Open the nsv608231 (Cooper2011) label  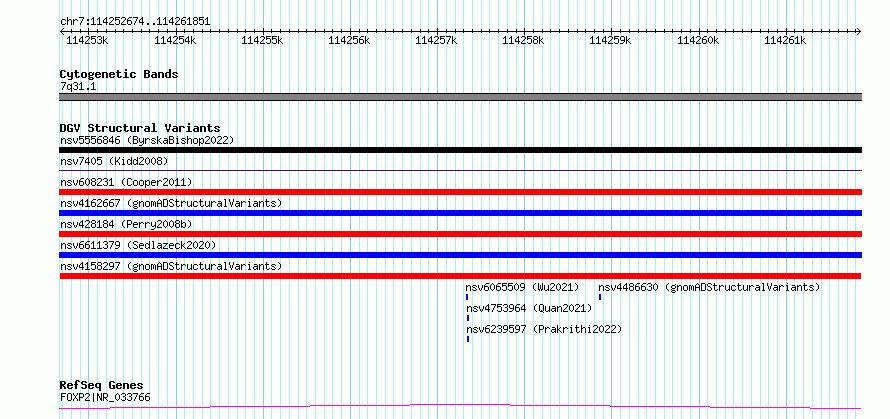[126, 182]
